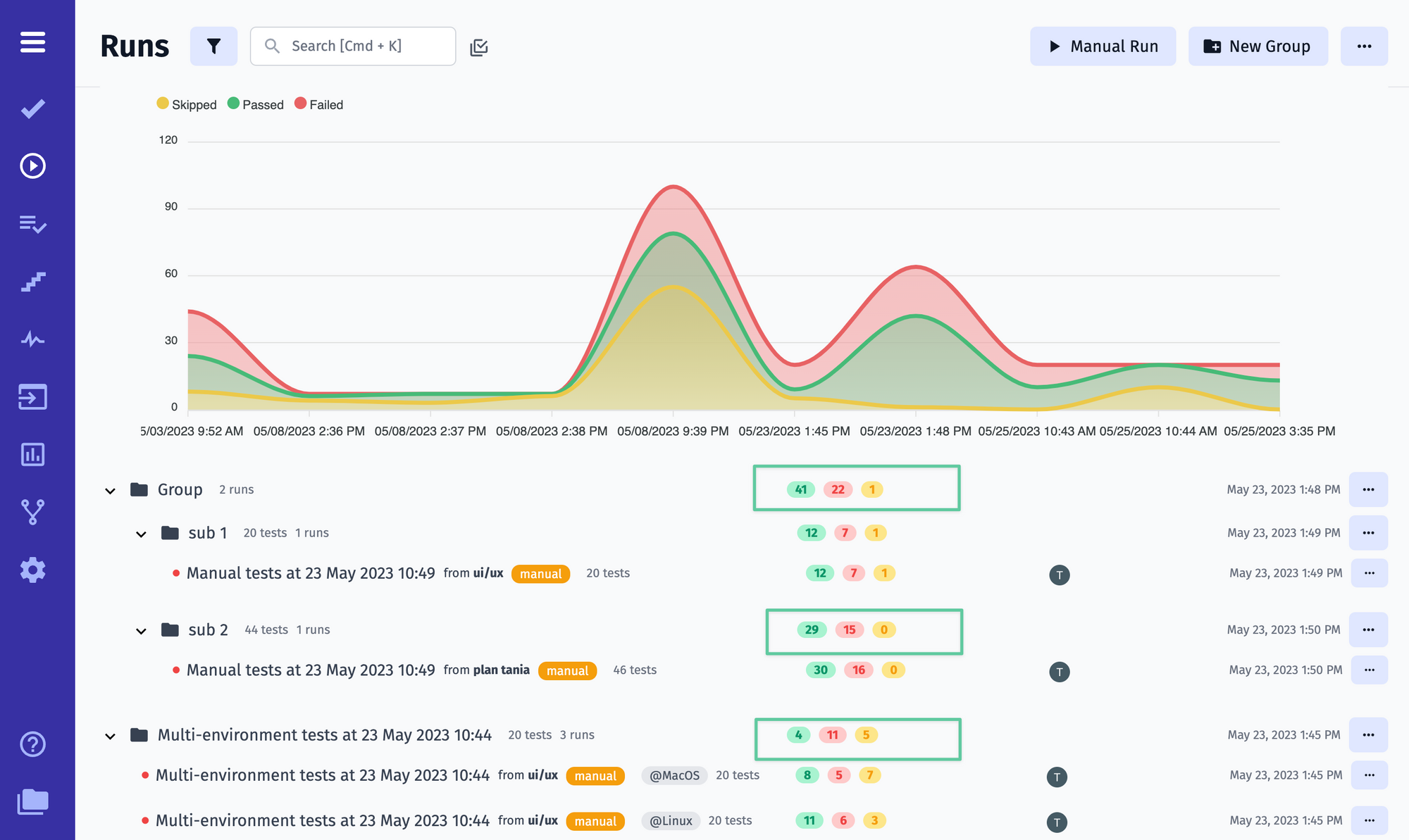1409x840 pixels.
Task: Click the Search input field
Action: 353,46
